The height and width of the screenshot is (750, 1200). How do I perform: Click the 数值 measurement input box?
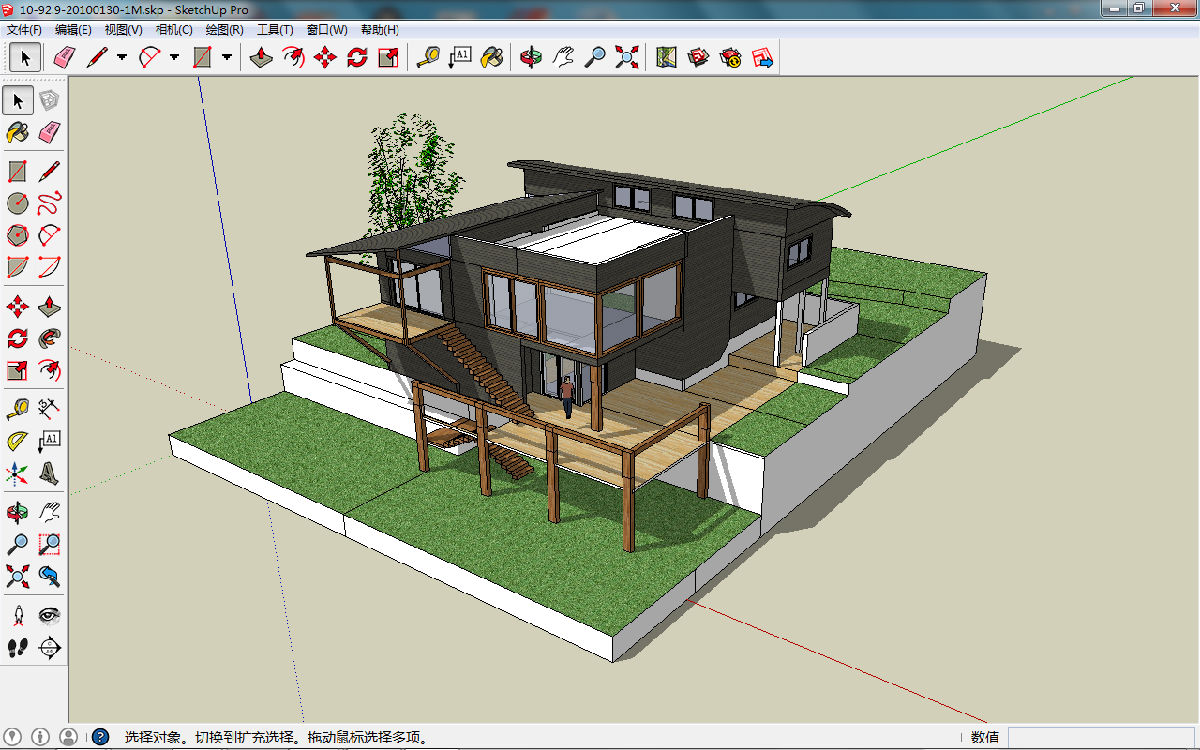coord(1100,737)
